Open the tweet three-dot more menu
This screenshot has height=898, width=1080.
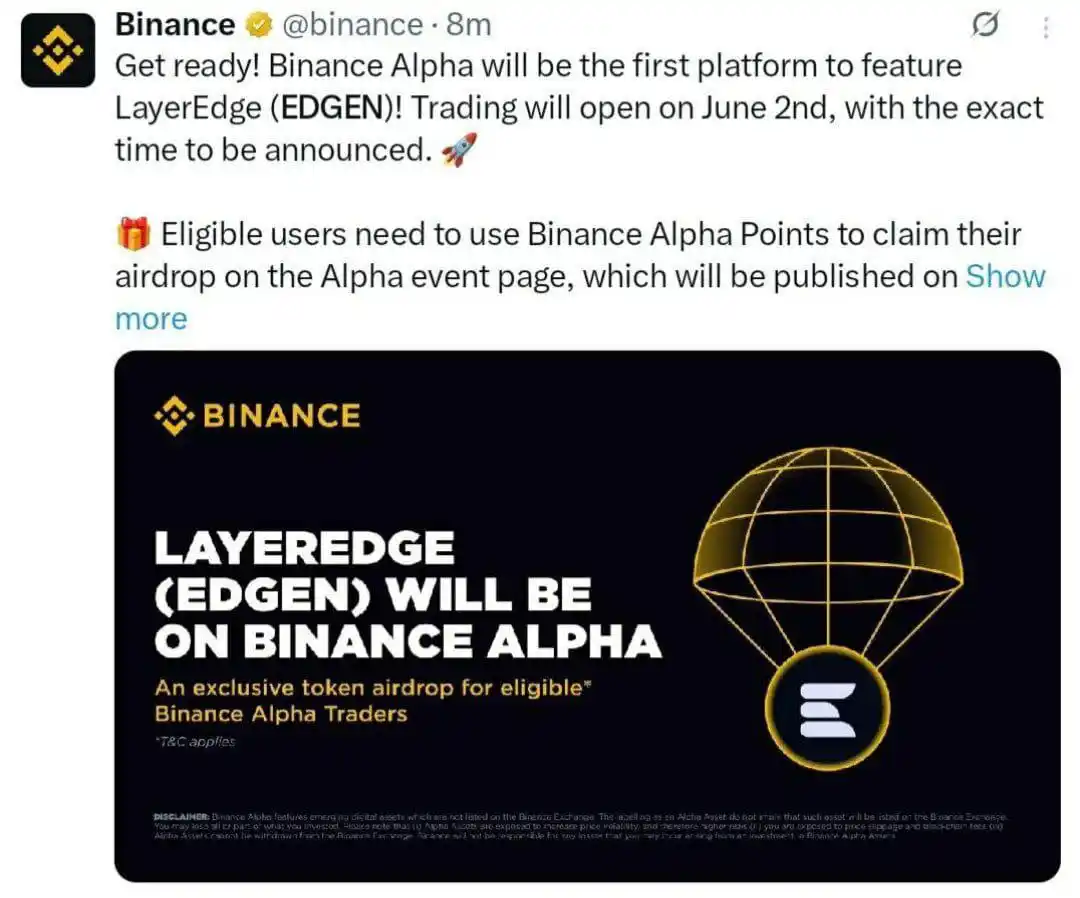click(1046, 27)
